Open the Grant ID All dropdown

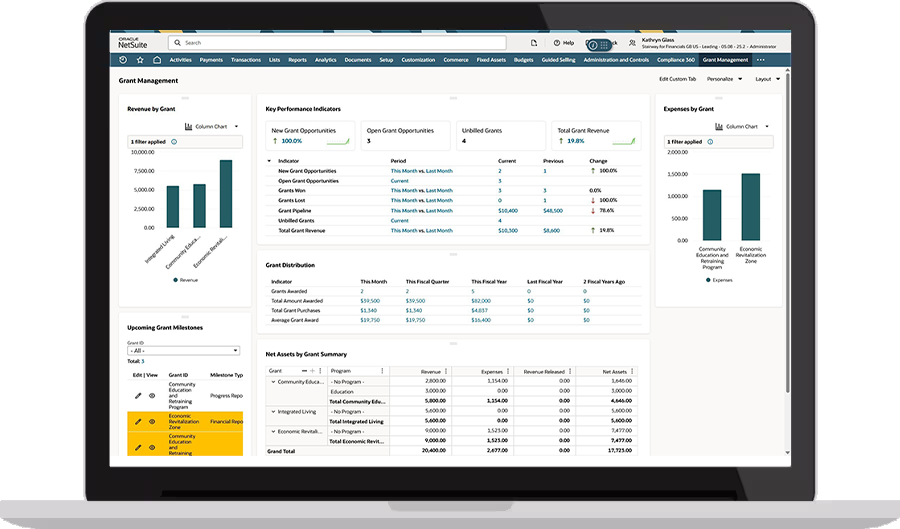pyautogui.click(x=183, y=351)
